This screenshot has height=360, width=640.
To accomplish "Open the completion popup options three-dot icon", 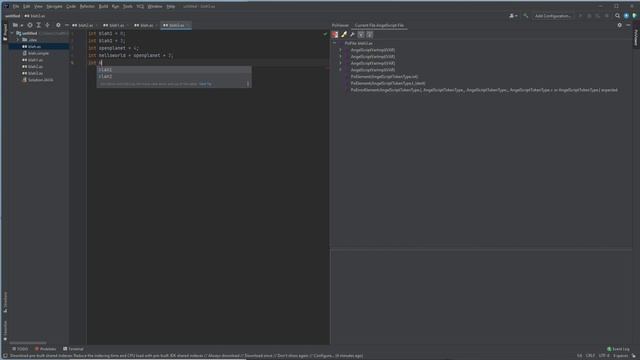I will (x=247, y=84).
